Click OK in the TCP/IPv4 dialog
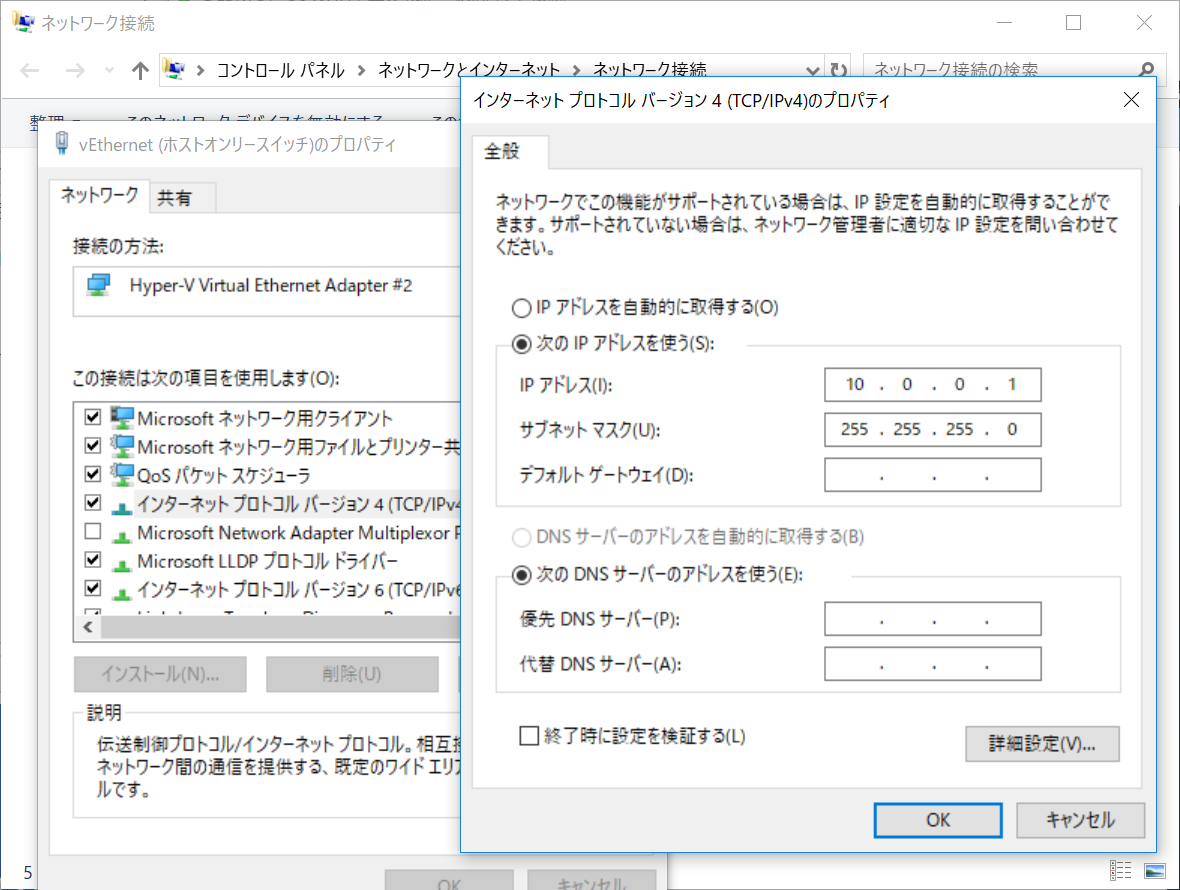The height and width of the screenshot is (890, 1180). click(x=938, y=820)
